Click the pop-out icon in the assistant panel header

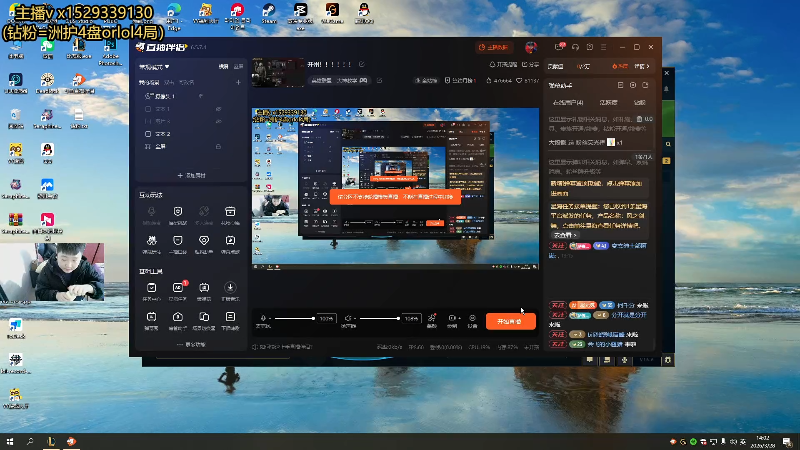coord(645,85)
